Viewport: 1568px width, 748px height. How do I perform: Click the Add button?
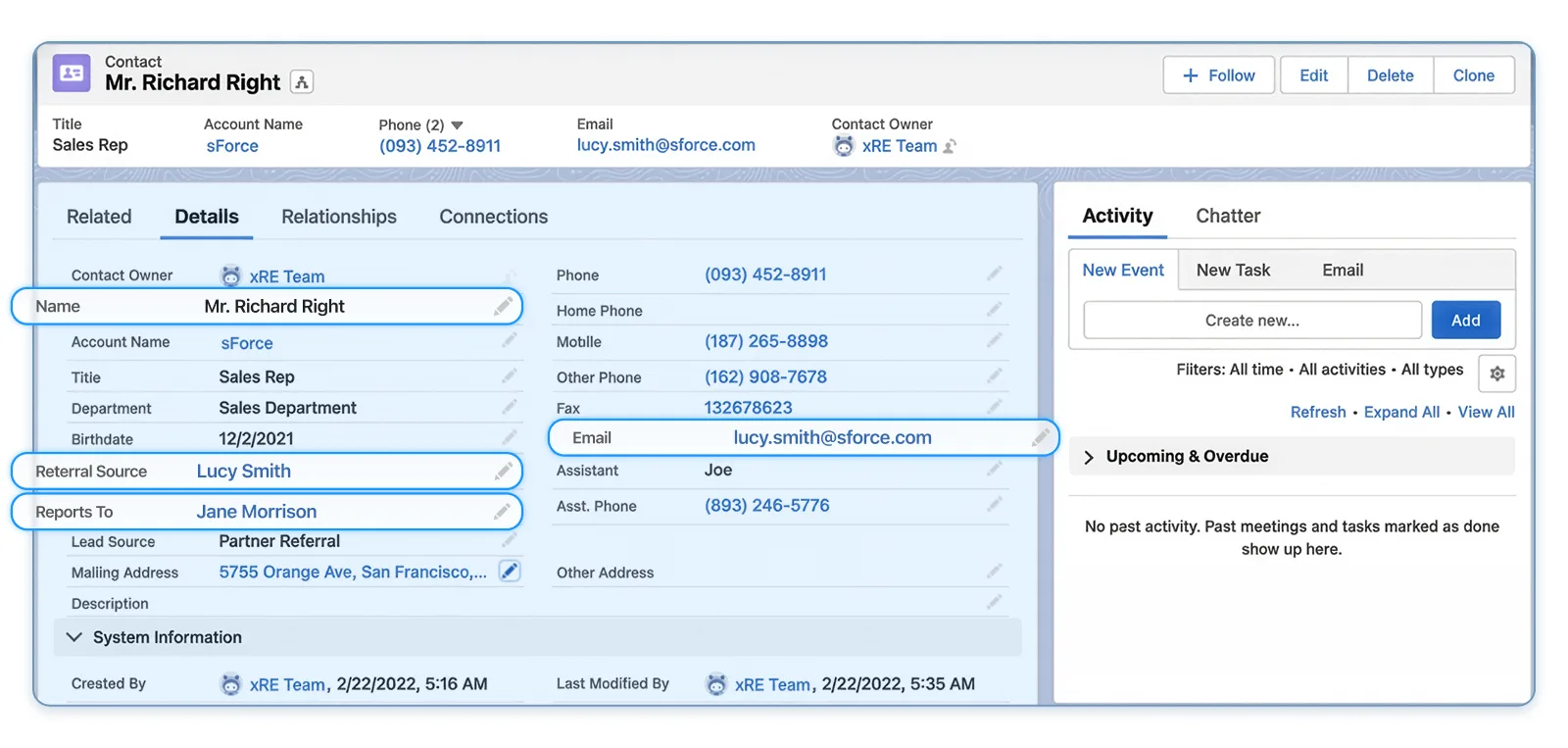pos(1466,321)
